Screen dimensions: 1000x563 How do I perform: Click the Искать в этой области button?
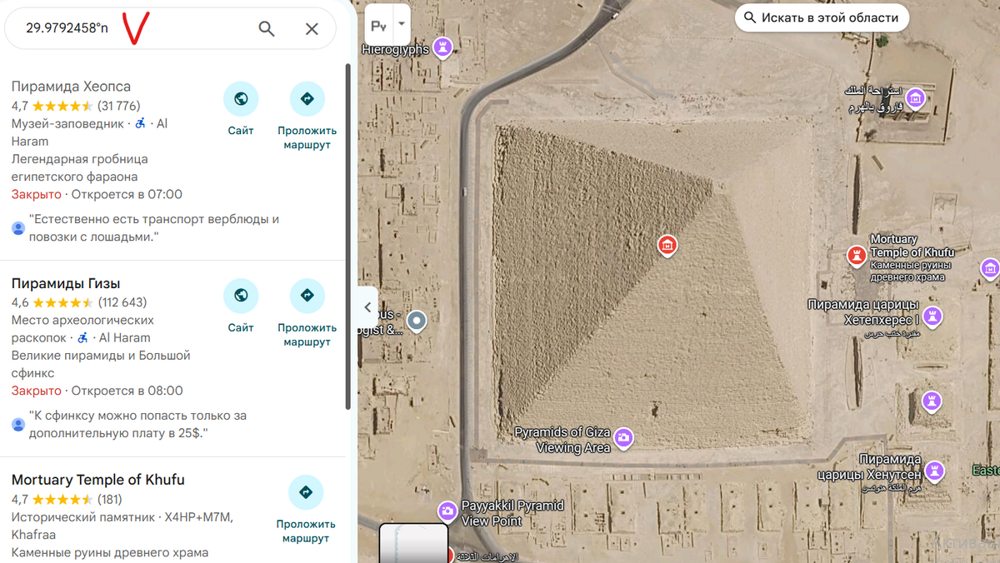pyautogui.click(x=822, y=18)
